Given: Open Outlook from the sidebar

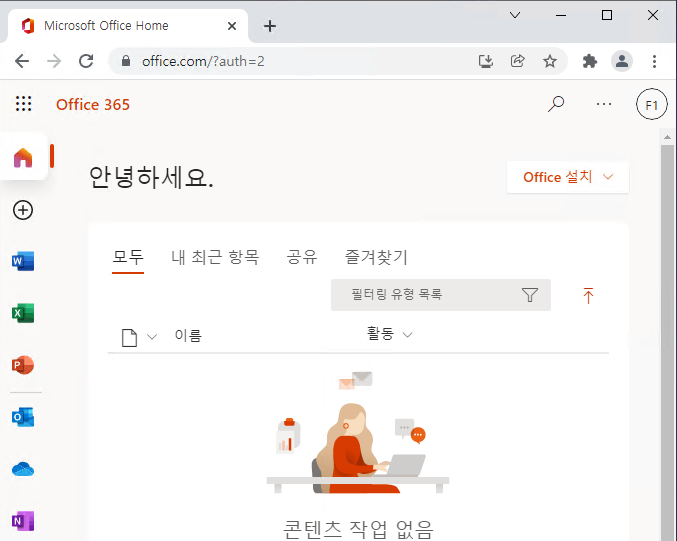Looking at the screenshot, I should pos(23,417).
